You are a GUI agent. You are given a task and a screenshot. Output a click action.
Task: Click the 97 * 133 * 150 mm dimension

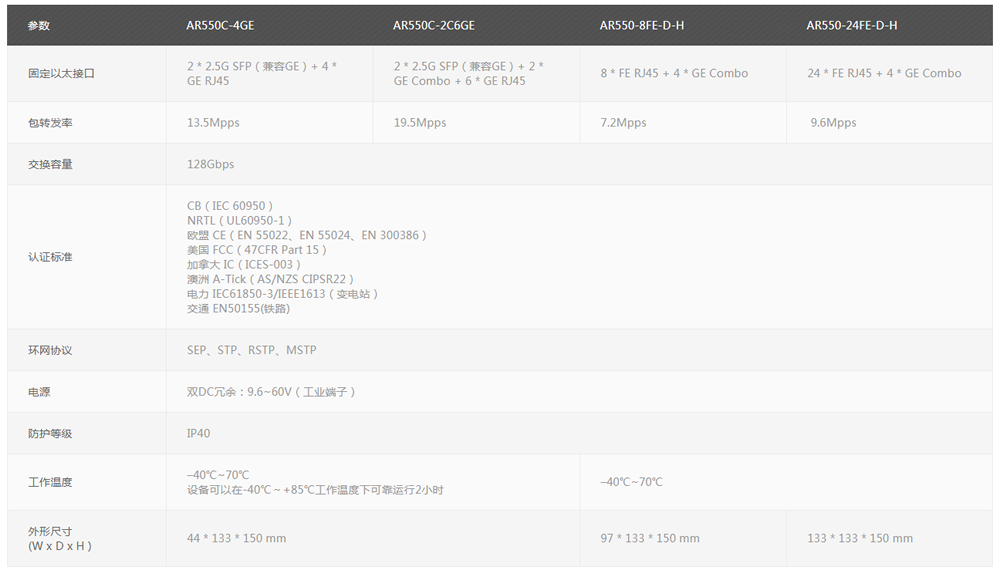(x=650, y=538)
